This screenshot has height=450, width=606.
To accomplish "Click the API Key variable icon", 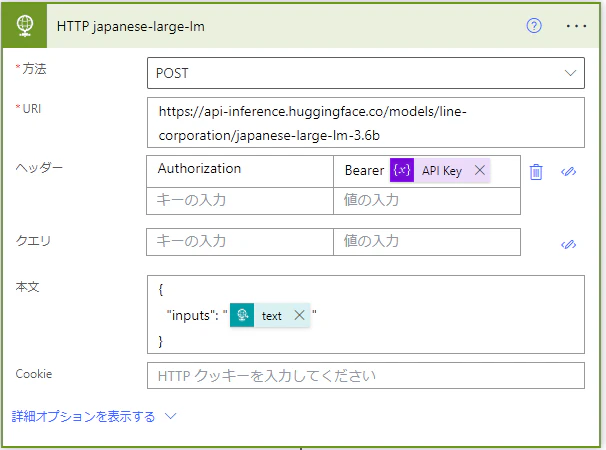I will [402, 170].
